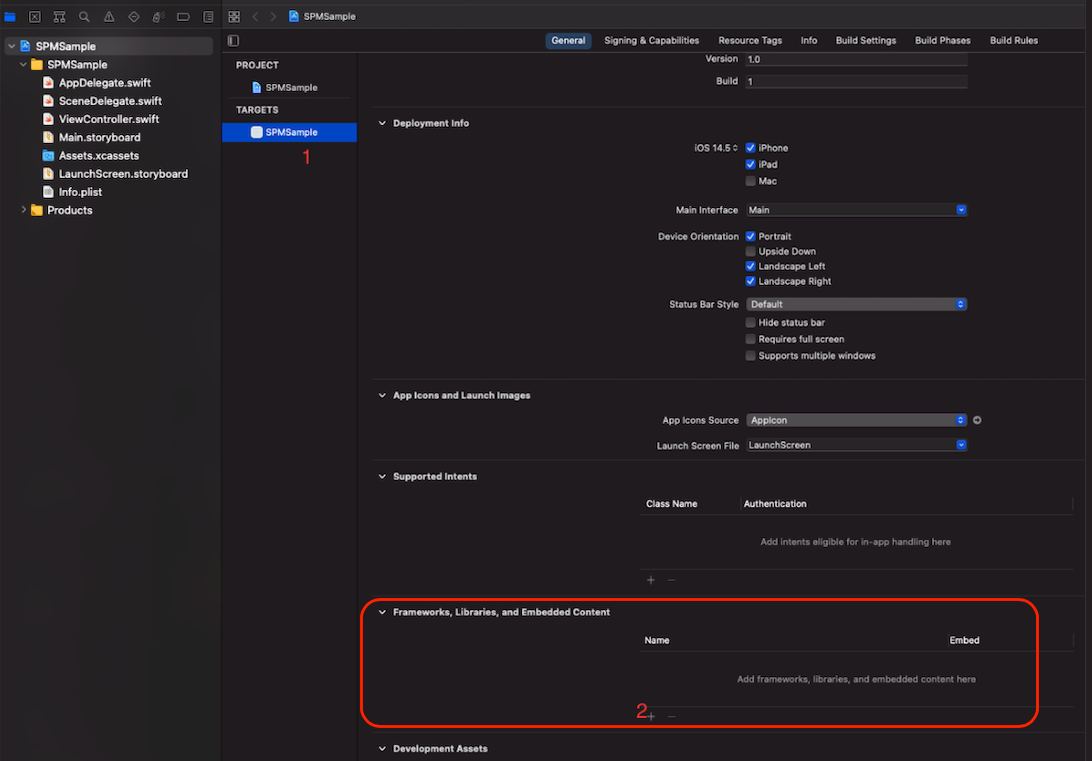Viewport: 1092px width, 761px height.
Task: Enable Requires full screen checkbox
Action: tap(750, 339)
